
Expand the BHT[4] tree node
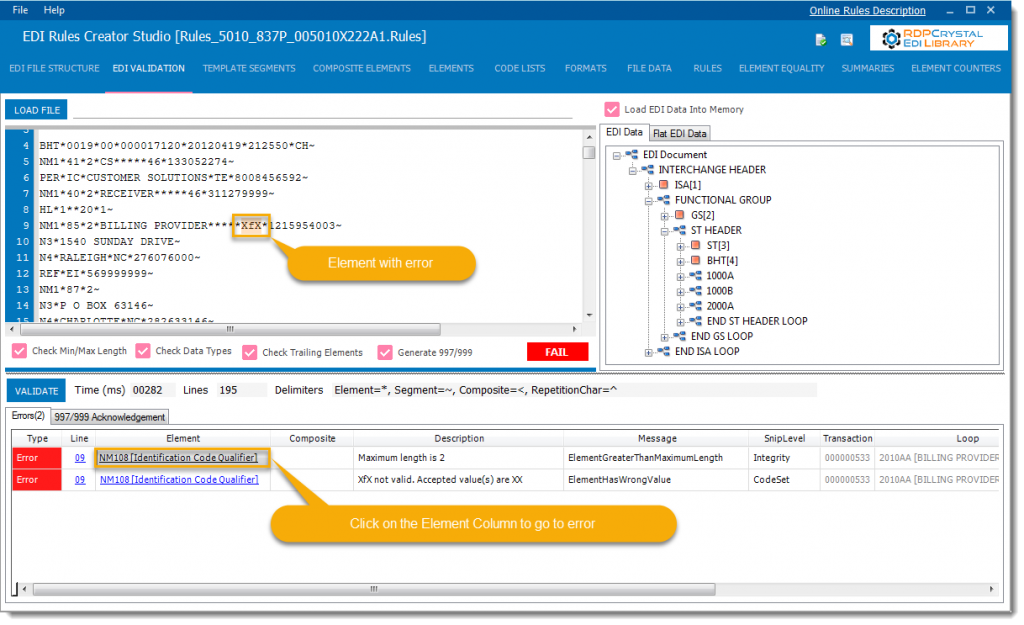pyautogui.click(x=679, y=260)
